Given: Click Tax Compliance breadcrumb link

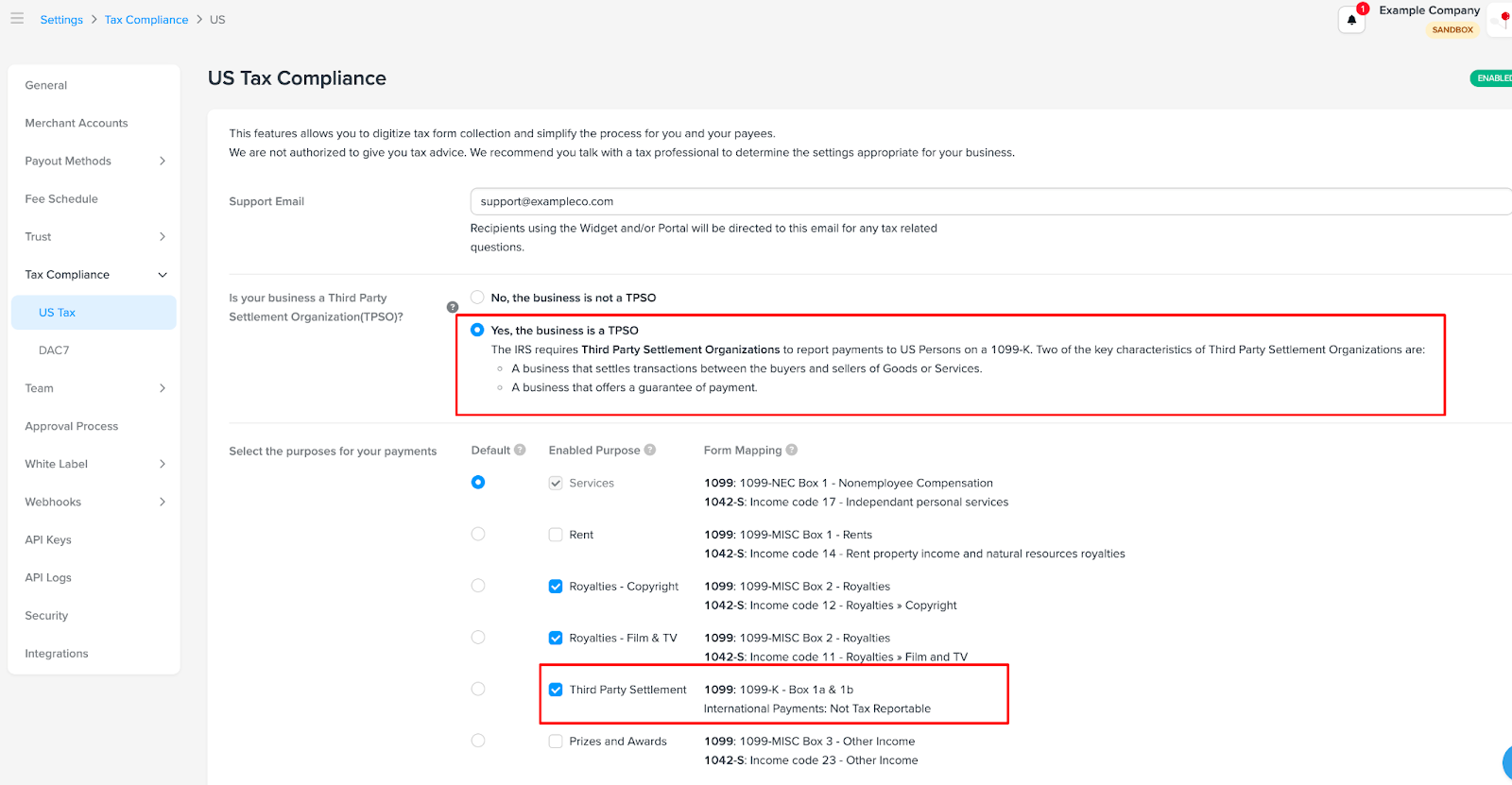Looking at the screenshot, I should pyautogui.click(x=146, y=20).
